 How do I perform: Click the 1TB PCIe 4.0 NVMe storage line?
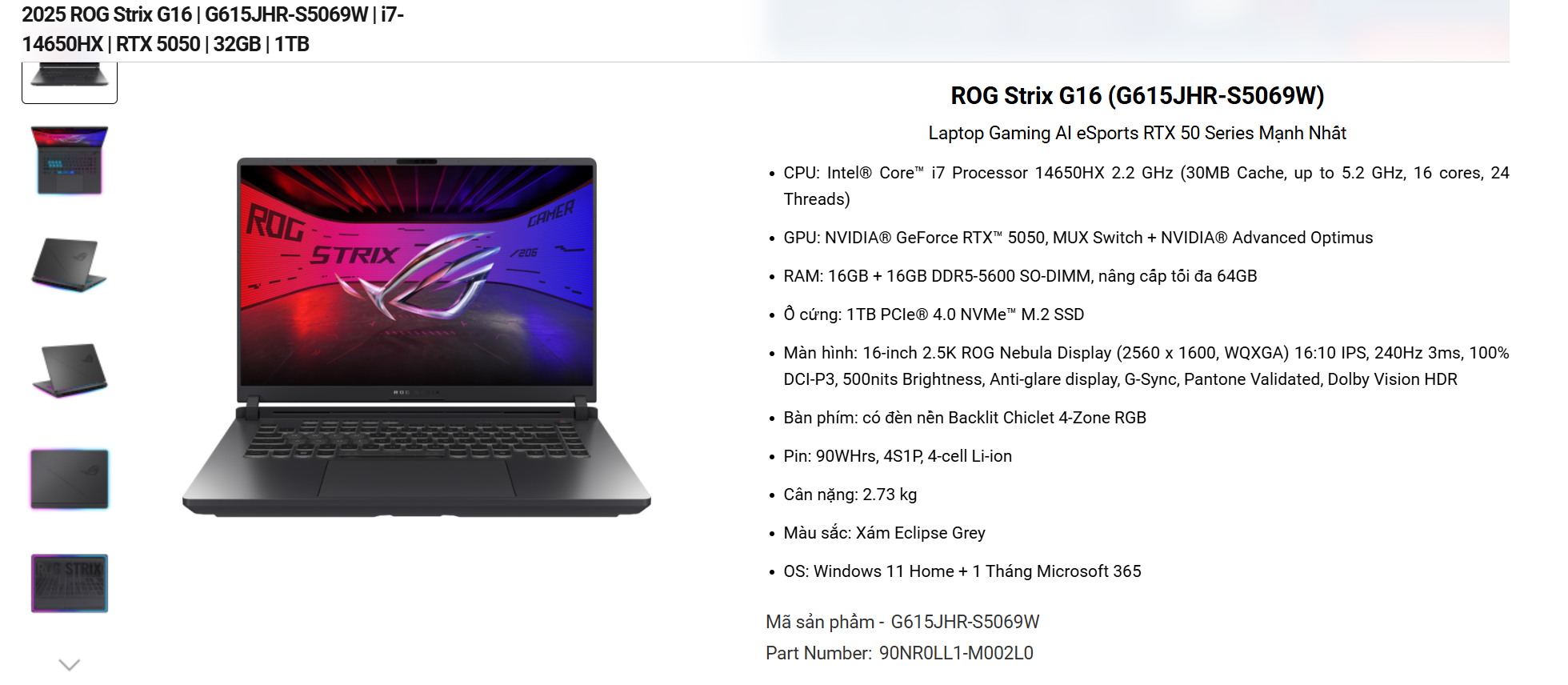934,314
